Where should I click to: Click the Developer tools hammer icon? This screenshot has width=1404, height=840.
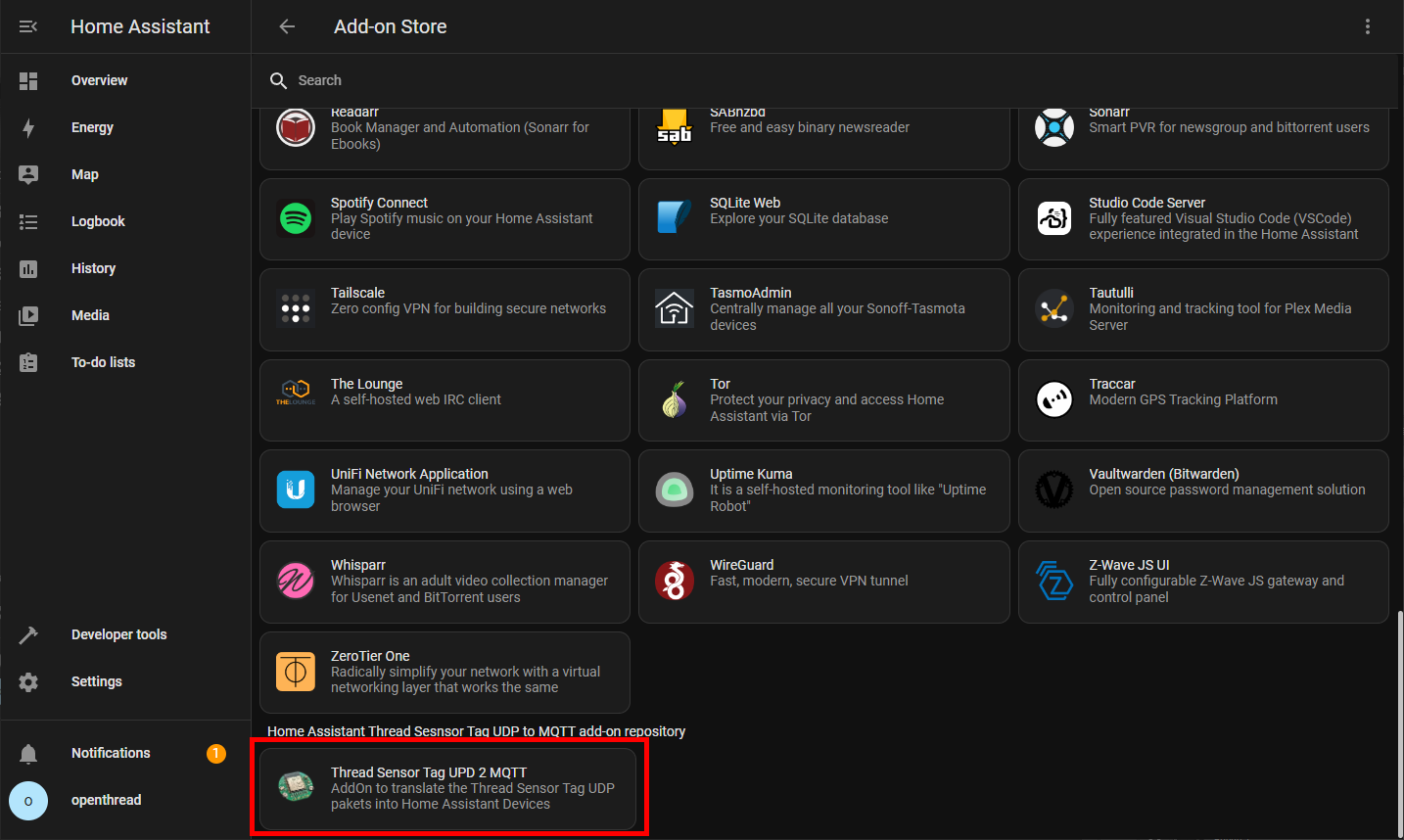tap(28, 634)
